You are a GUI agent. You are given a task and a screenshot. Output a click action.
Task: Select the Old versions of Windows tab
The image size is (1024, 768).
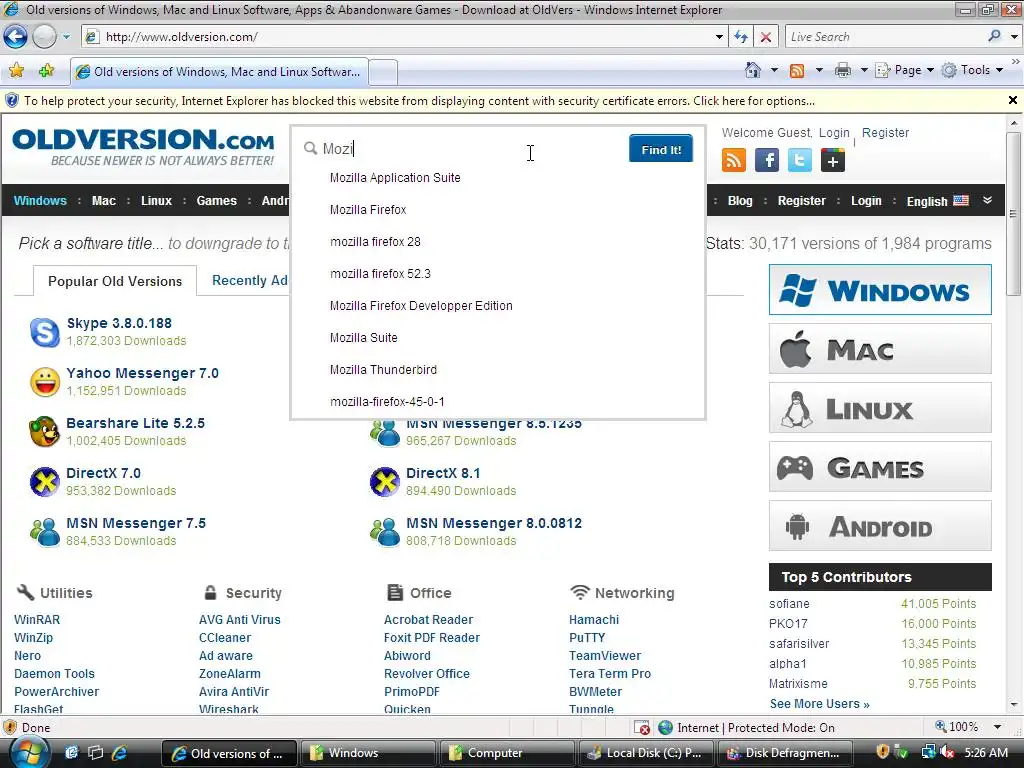(219, 72)
